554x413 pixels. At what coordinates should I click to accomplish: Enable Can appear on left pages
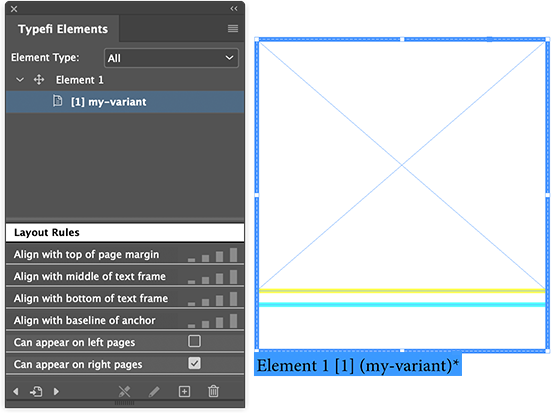[x=194, y=341]
